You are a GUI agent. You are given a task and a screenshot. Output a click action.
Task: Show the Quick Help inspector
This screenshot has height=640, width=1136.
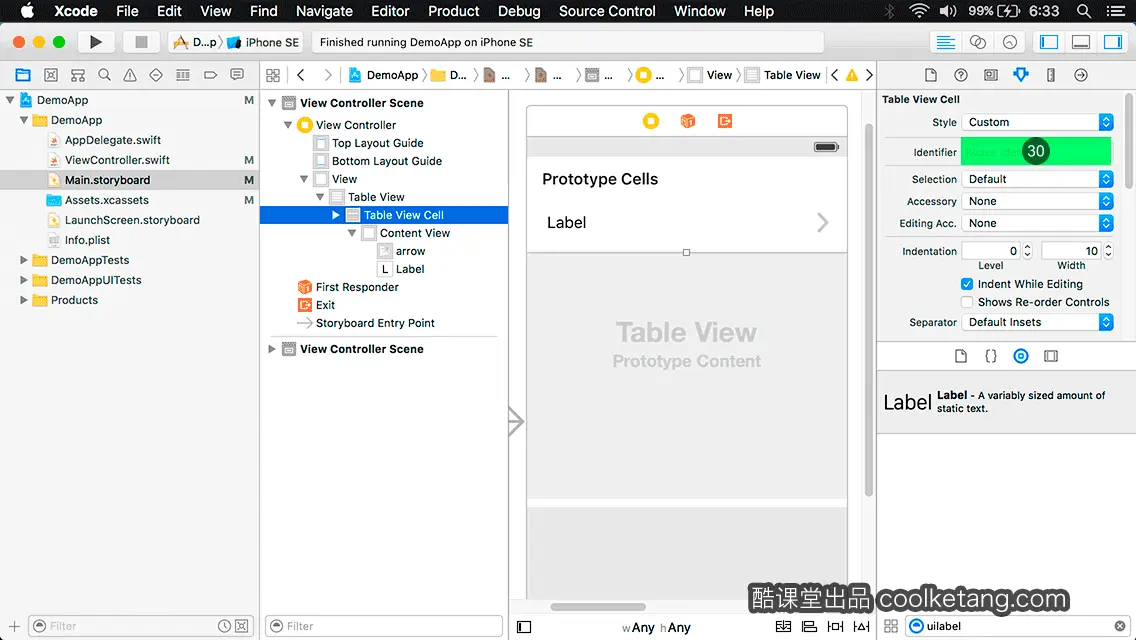click(x=961, y=75)
